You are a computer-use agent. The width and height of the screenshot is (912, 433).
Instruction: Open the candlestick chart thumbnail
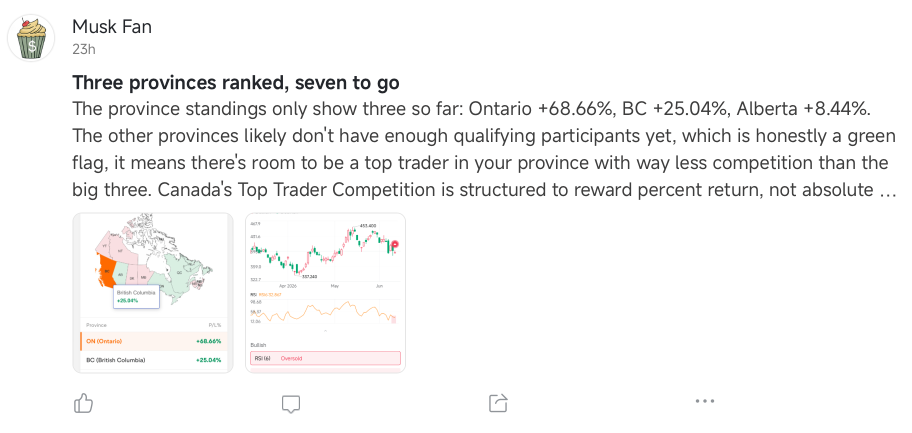(325, 293)
